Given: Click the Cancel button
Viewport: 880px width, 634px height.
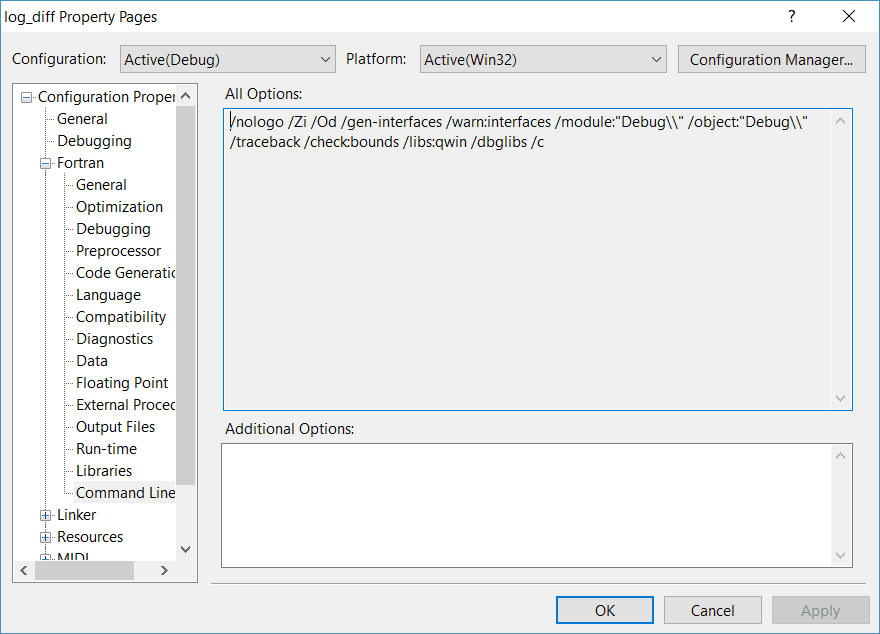Looking at the screenshot, I should [712, 610].
